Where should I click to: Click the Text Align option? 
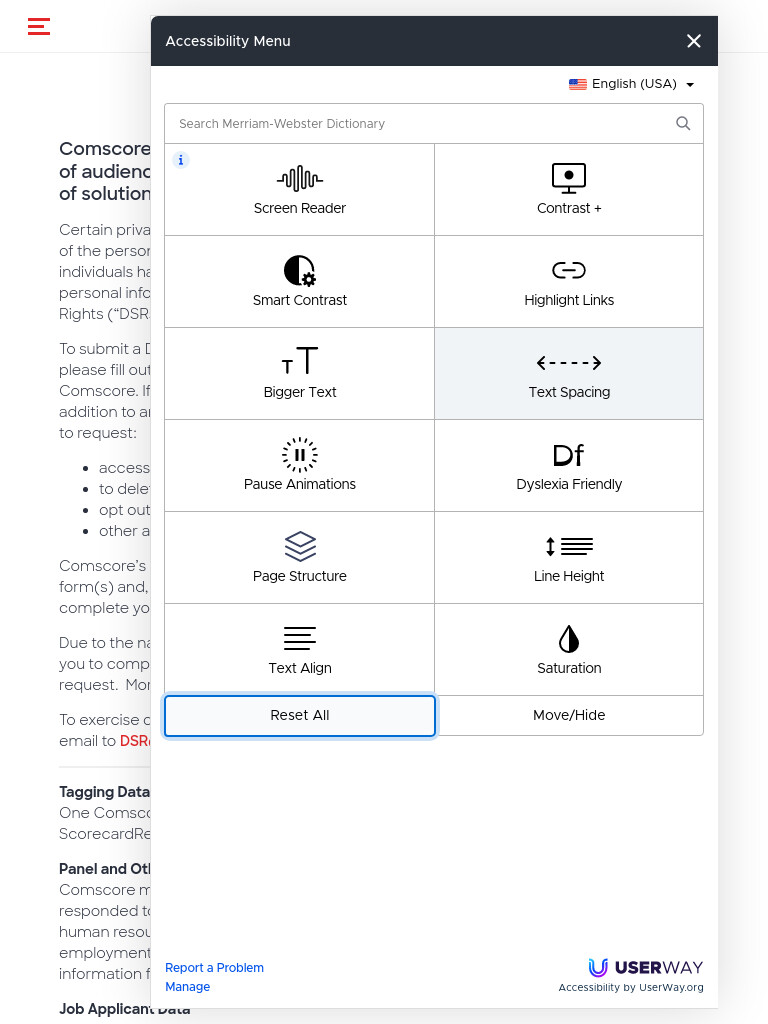[300, 650]
